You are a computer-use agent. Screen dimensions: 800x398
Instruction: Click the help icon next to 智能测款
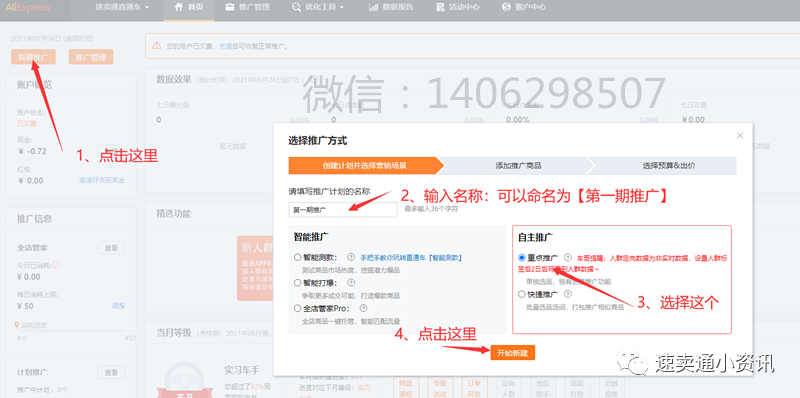click(351, 257)
